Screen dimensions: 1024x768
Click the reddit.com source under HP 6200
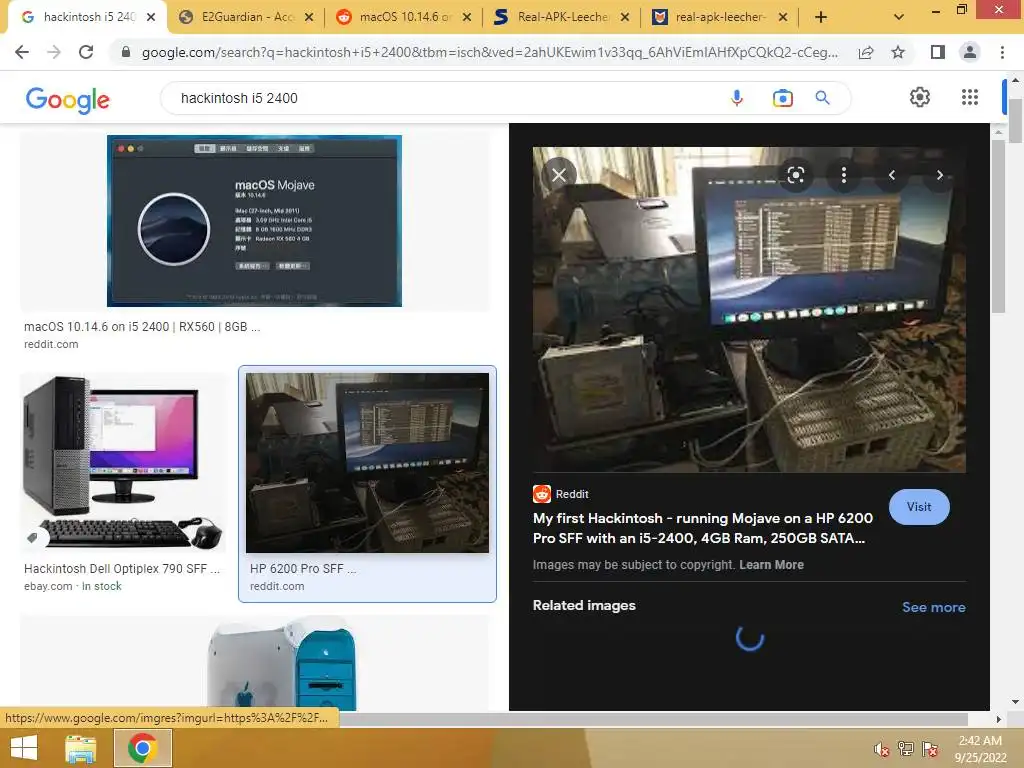point(277,586)
